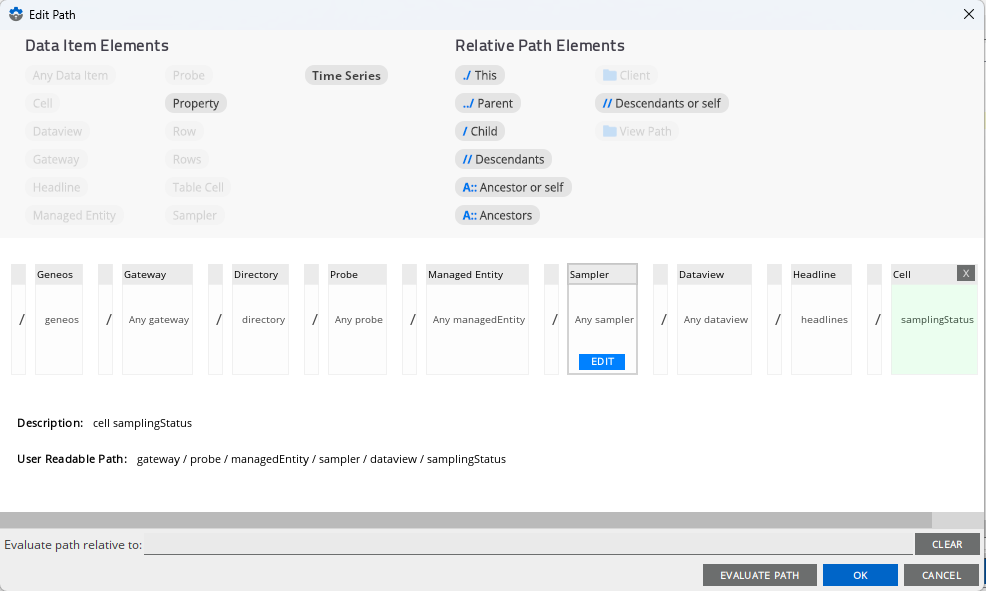Select the Dataview path segment box
Viewport: 986px width, 591px height.
(x=715, y=320)
